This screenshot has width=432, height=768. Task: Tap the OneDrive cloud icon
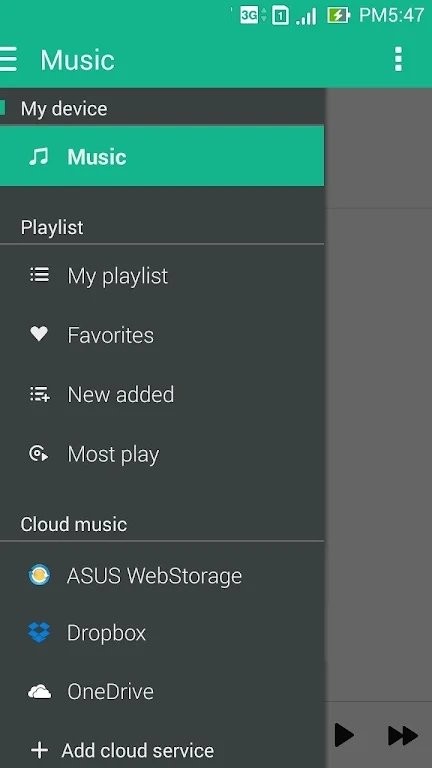coord(39,692)
